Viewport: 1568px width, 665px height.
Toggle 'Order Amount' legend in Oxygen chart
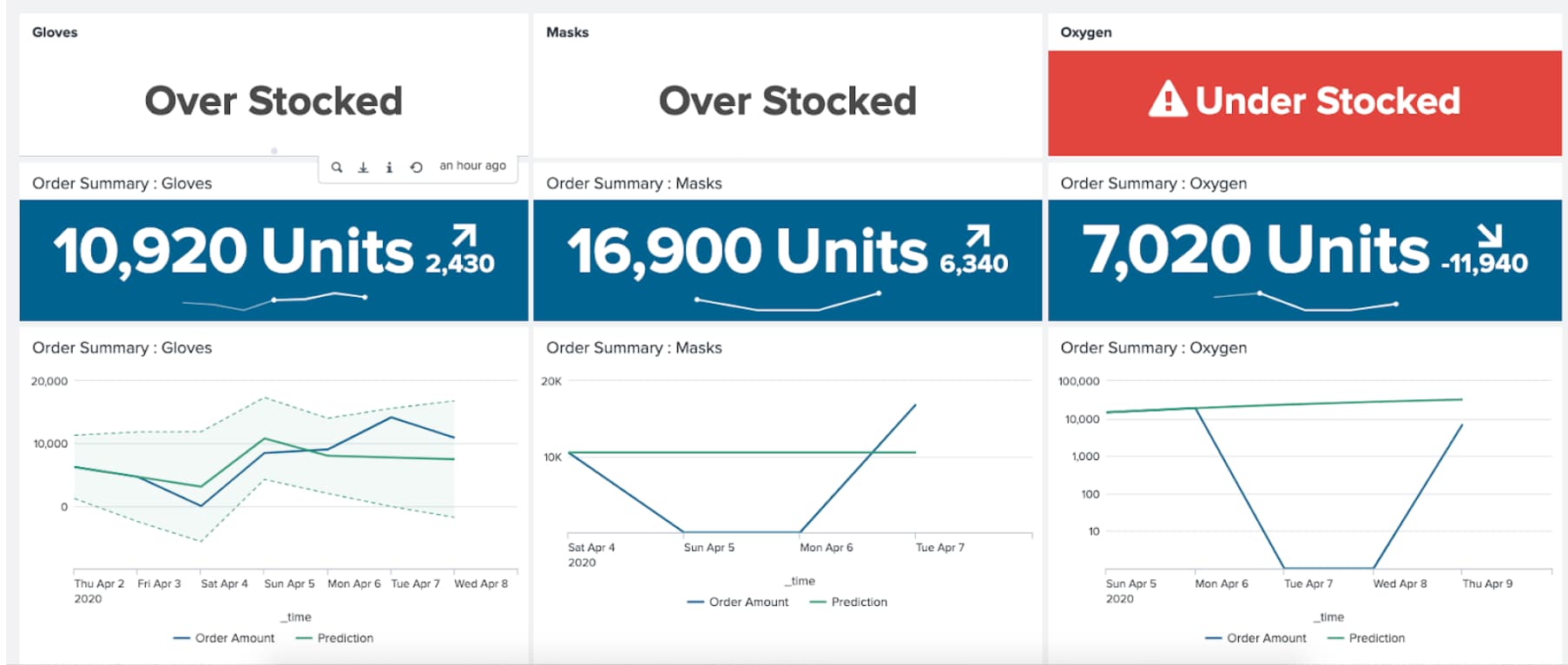[1255, 638]
